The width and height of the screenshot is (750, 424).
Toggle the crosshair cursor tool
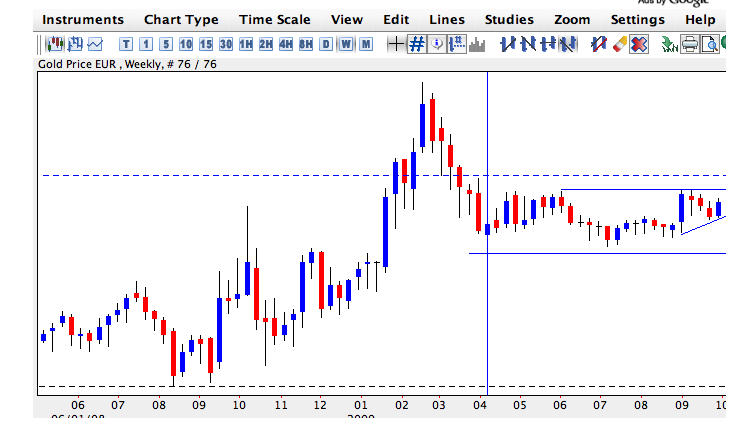(396, 43)
